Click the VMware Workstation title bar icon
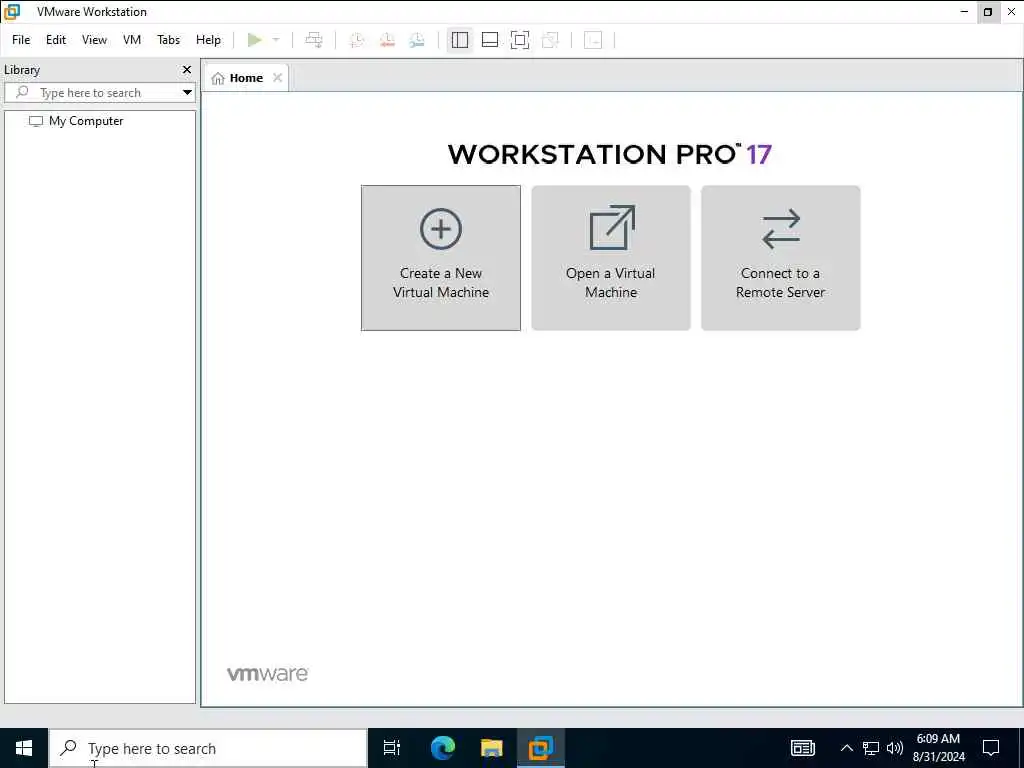Viewport: 1024px width, 768px height. click(x=12, y=12)
